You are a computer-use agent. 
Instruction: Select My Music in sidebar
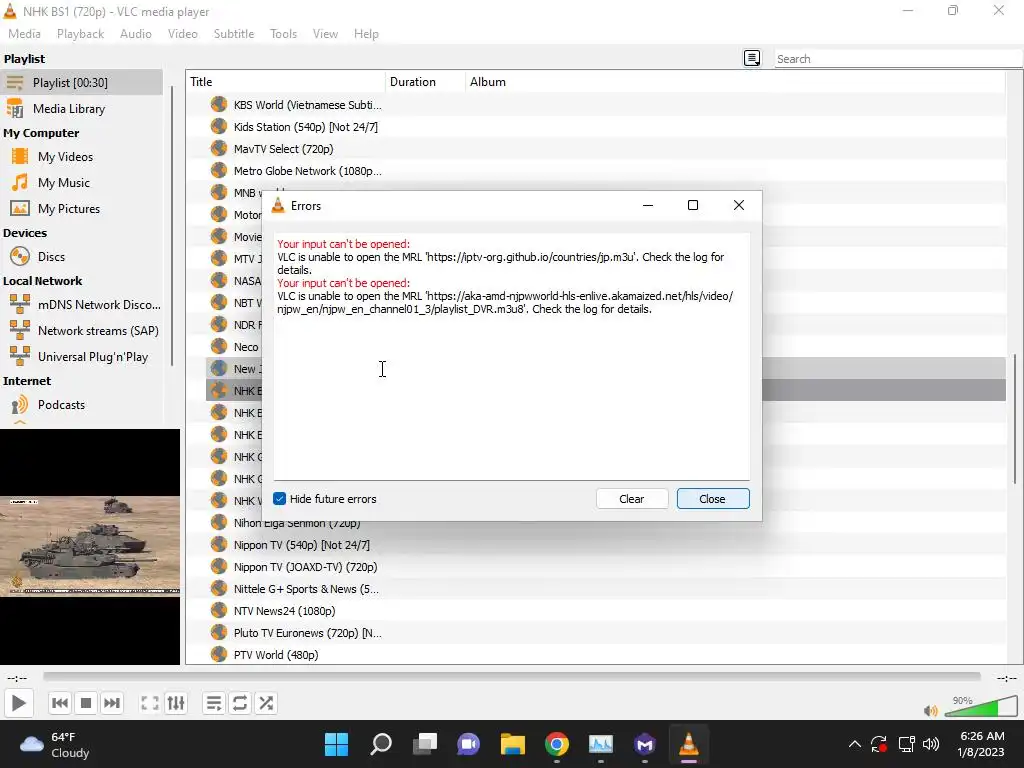82,183
